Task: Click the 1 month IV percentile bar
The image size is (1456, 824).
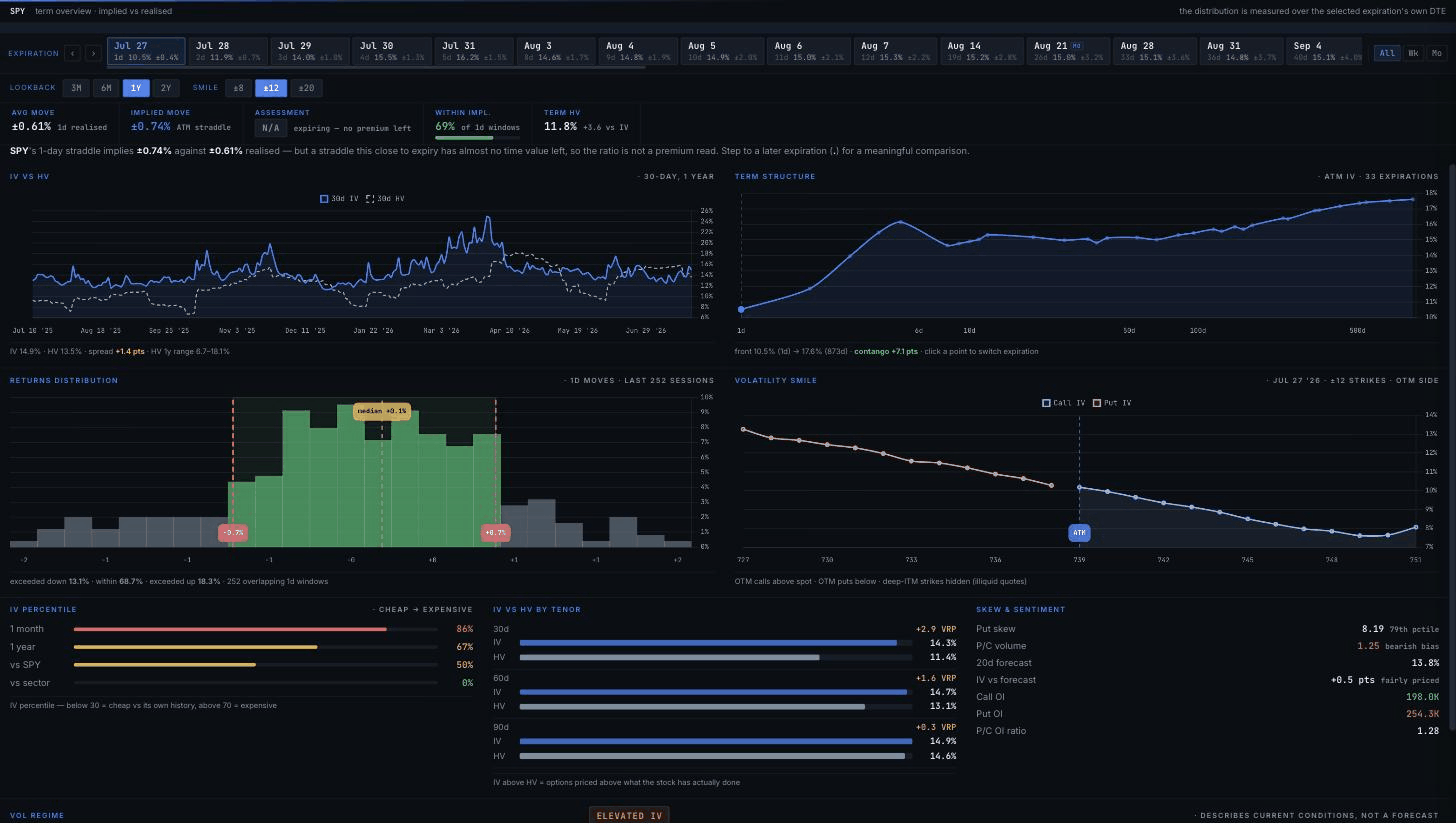Action: pyautogui.click(x=255, y=629)
